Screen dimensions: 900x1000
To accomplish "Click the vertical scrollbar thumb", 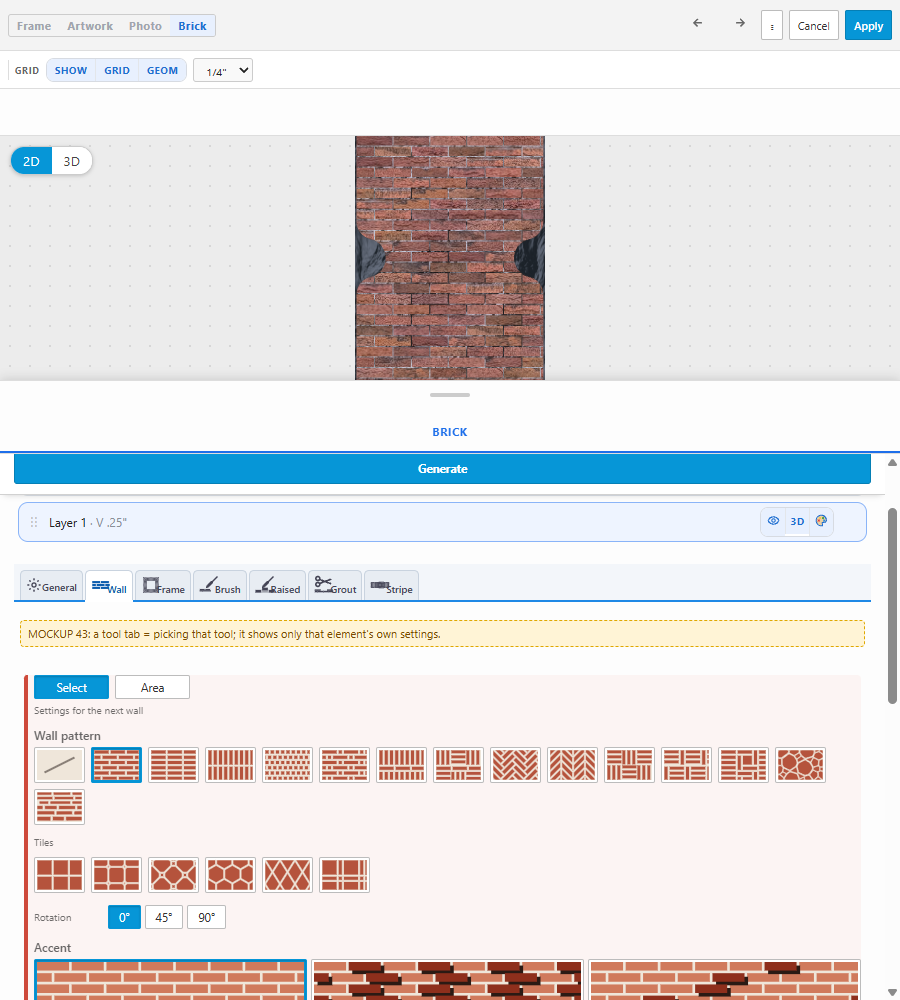I will [892, 606].
